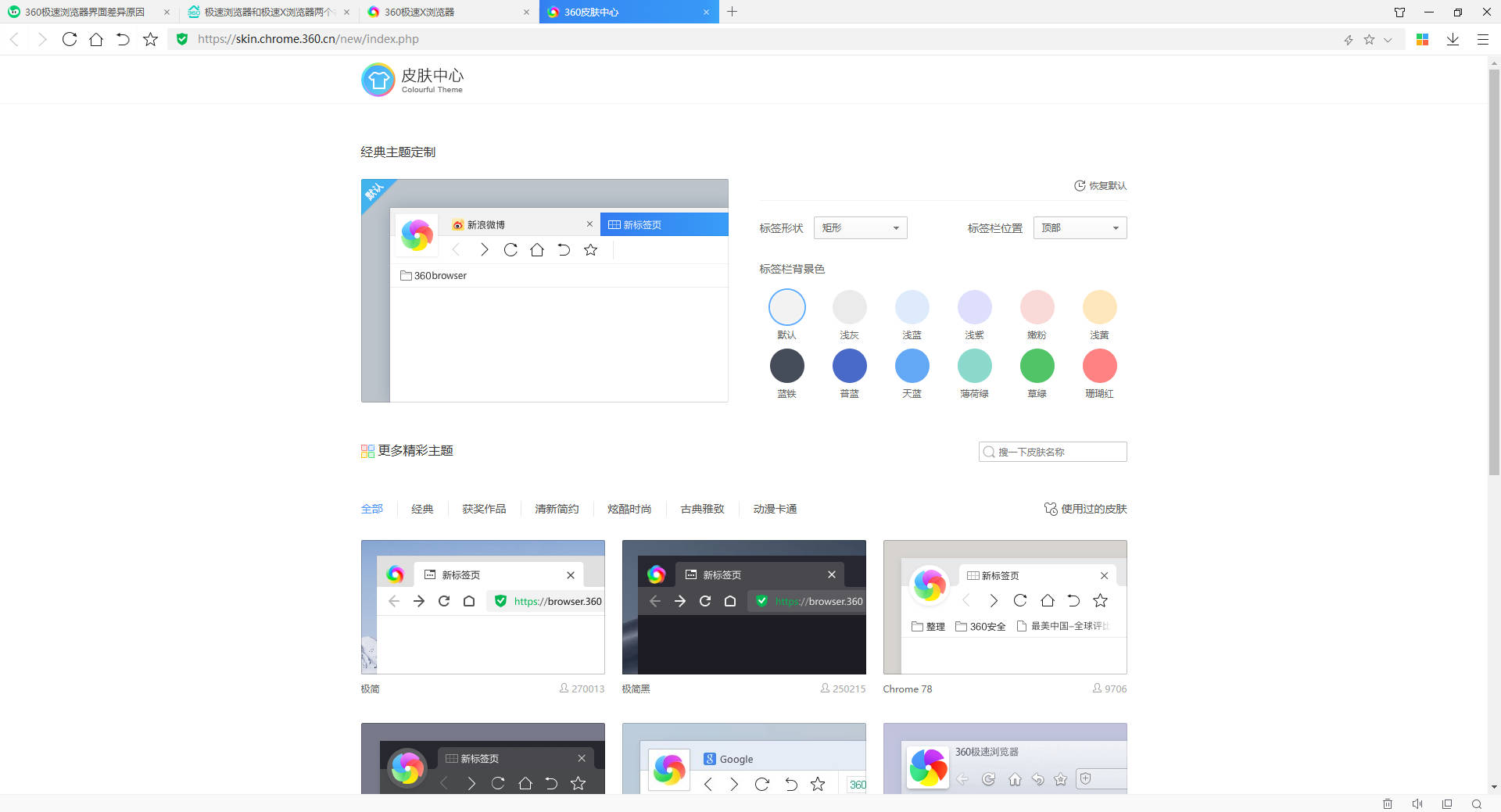Click 恢复默认 restore default link
This screenshot has height=812, width=1501.
(1100, 186)
